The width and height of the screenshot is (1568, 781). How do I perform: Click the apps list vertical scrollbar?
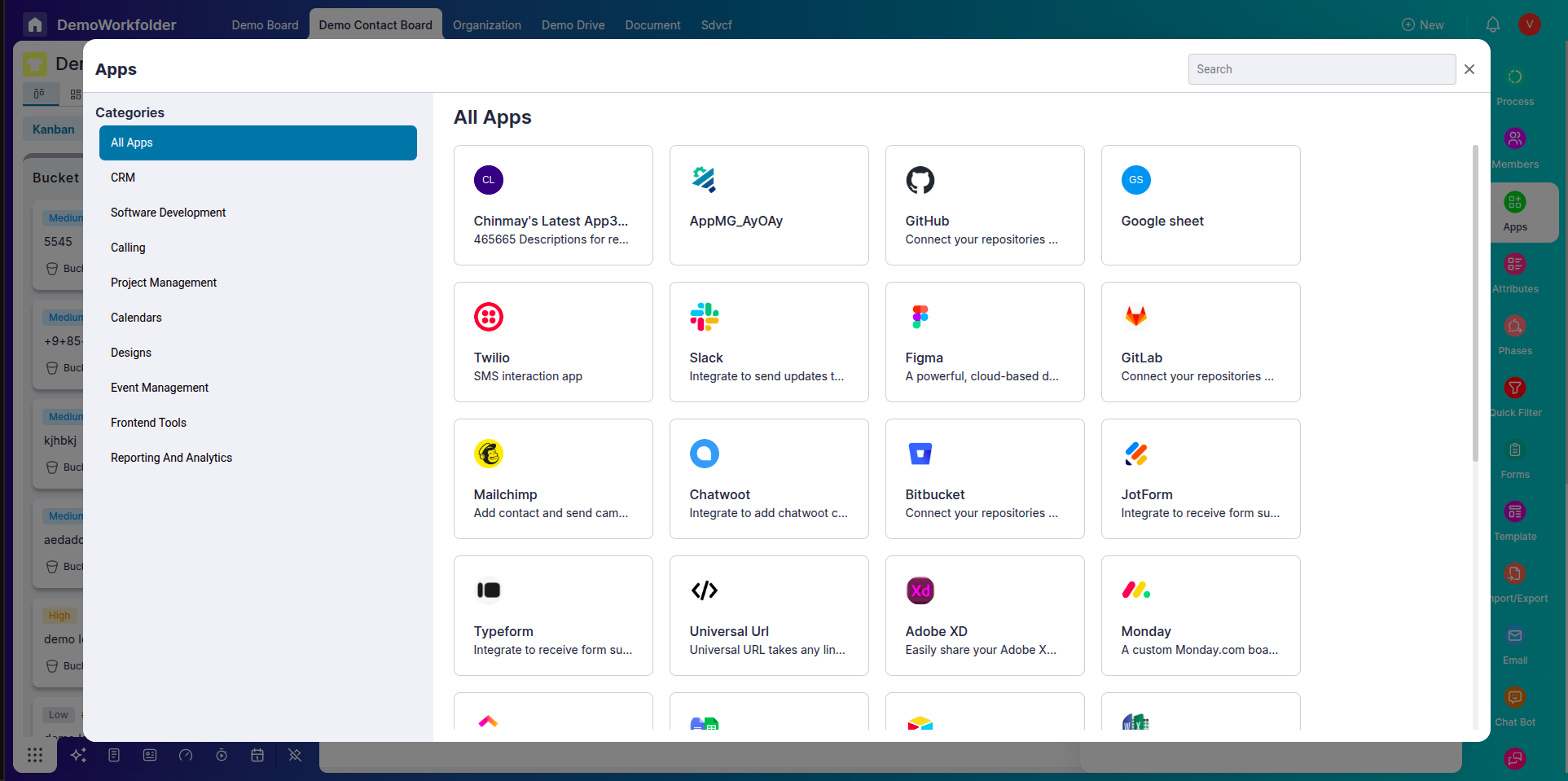(x=1475, y=304)
